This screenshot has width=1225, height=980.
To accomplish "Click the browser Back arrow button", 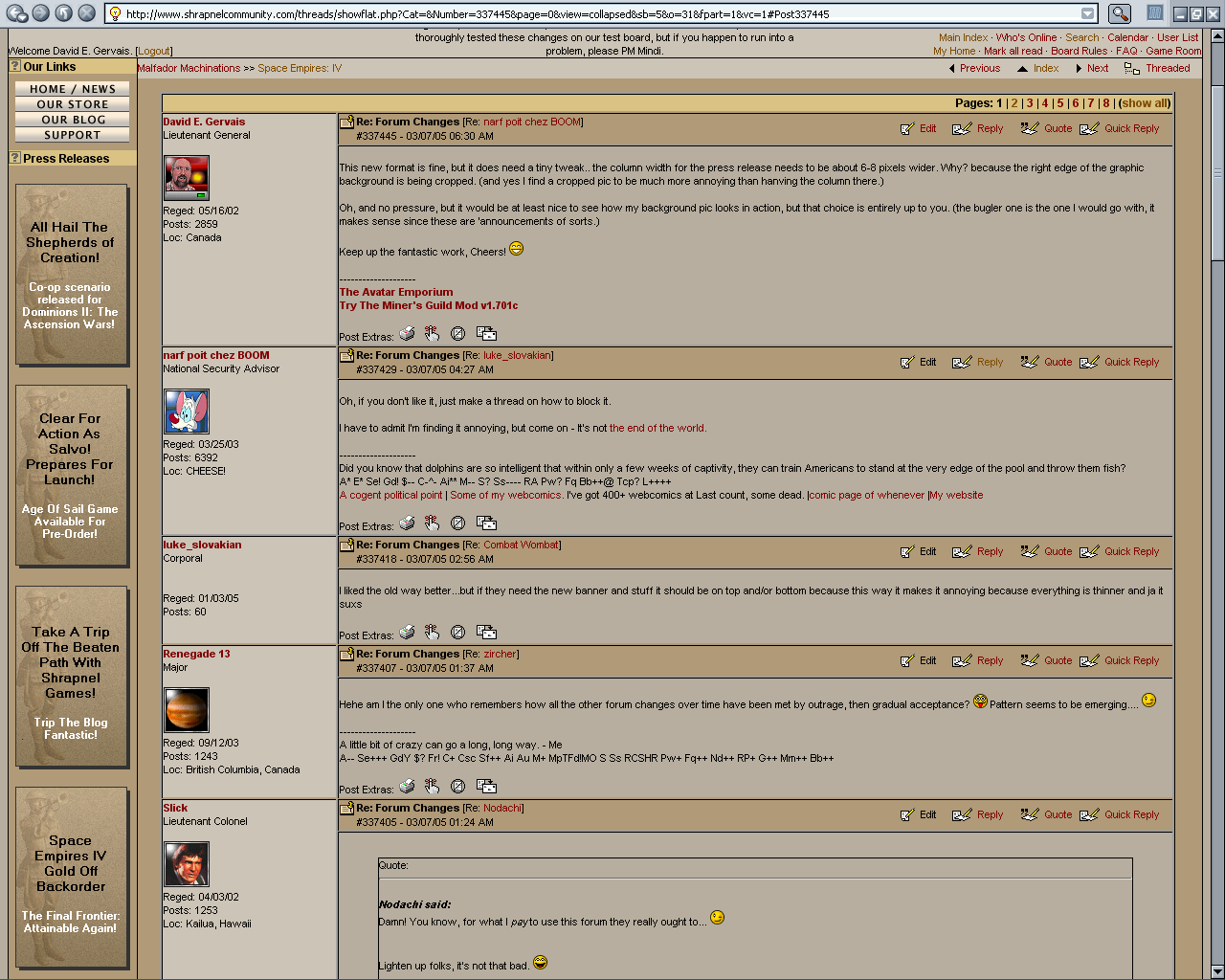I will click(x=16, y=13).
